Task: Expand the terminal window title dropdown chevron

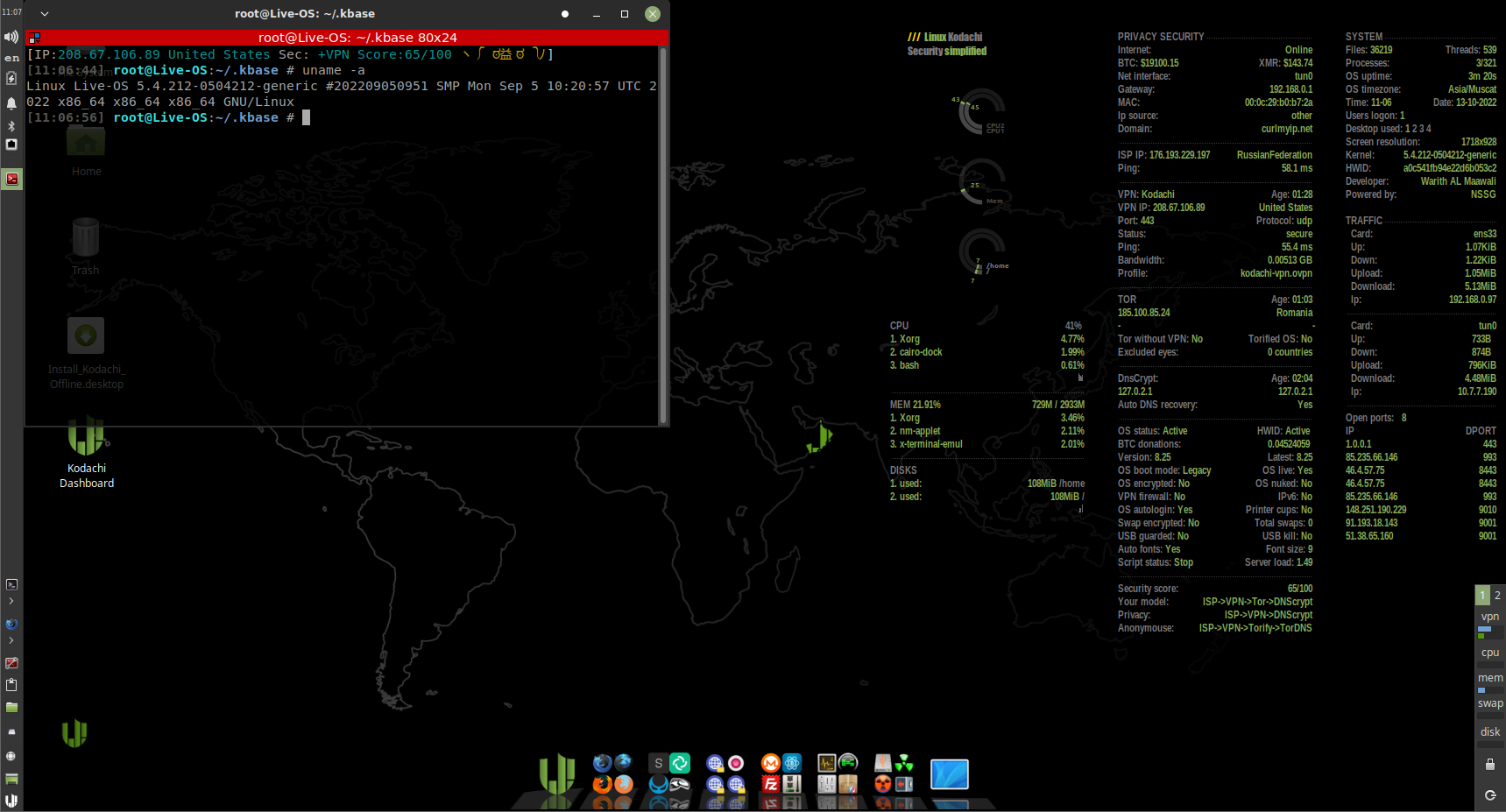Action: (x=45, y=14)
